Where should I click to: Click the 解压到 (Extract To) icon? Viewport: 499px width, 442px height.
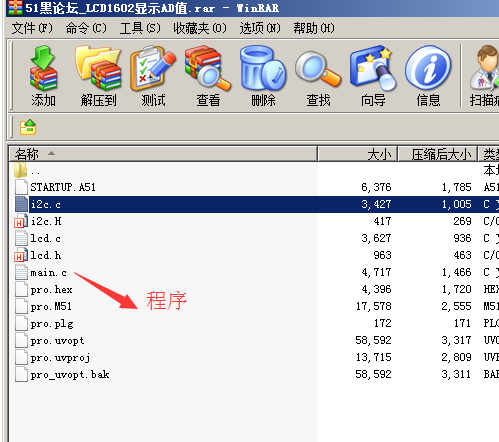[98, 68]
